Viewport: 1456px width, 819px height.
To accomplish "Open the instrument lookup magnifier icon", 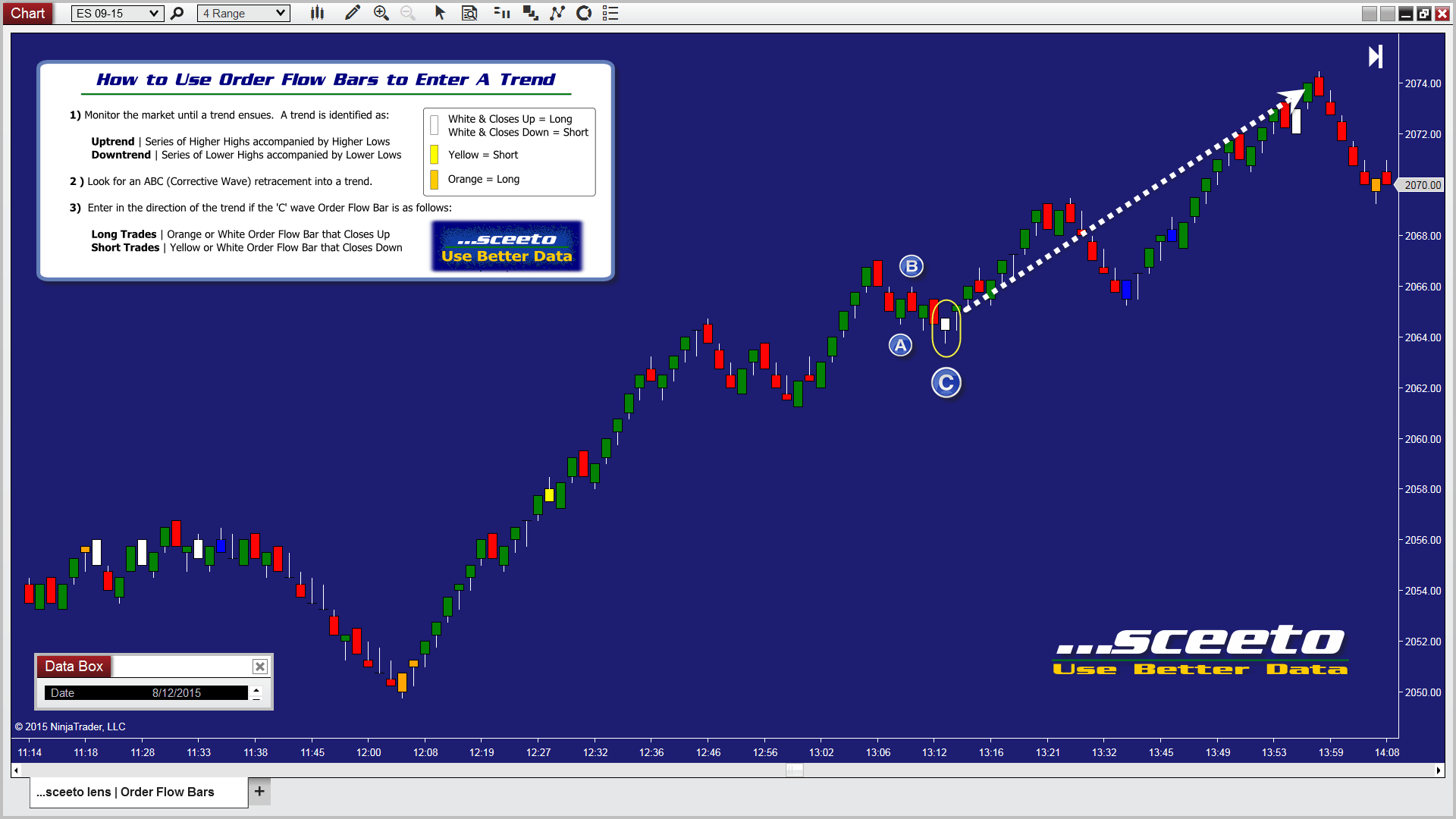I will point(177,13).
